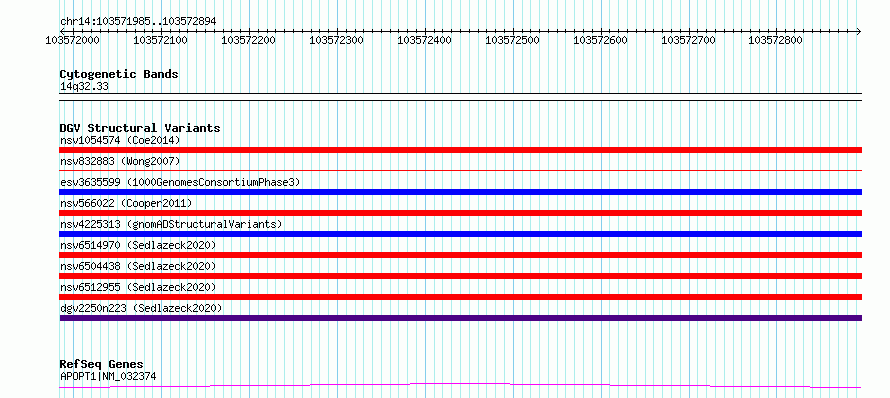Open variant esv3635599 1000GenomesConsortiumPhase3 label
The height and width of the screenshot is (398, 890).
click(x=180, y=182)
